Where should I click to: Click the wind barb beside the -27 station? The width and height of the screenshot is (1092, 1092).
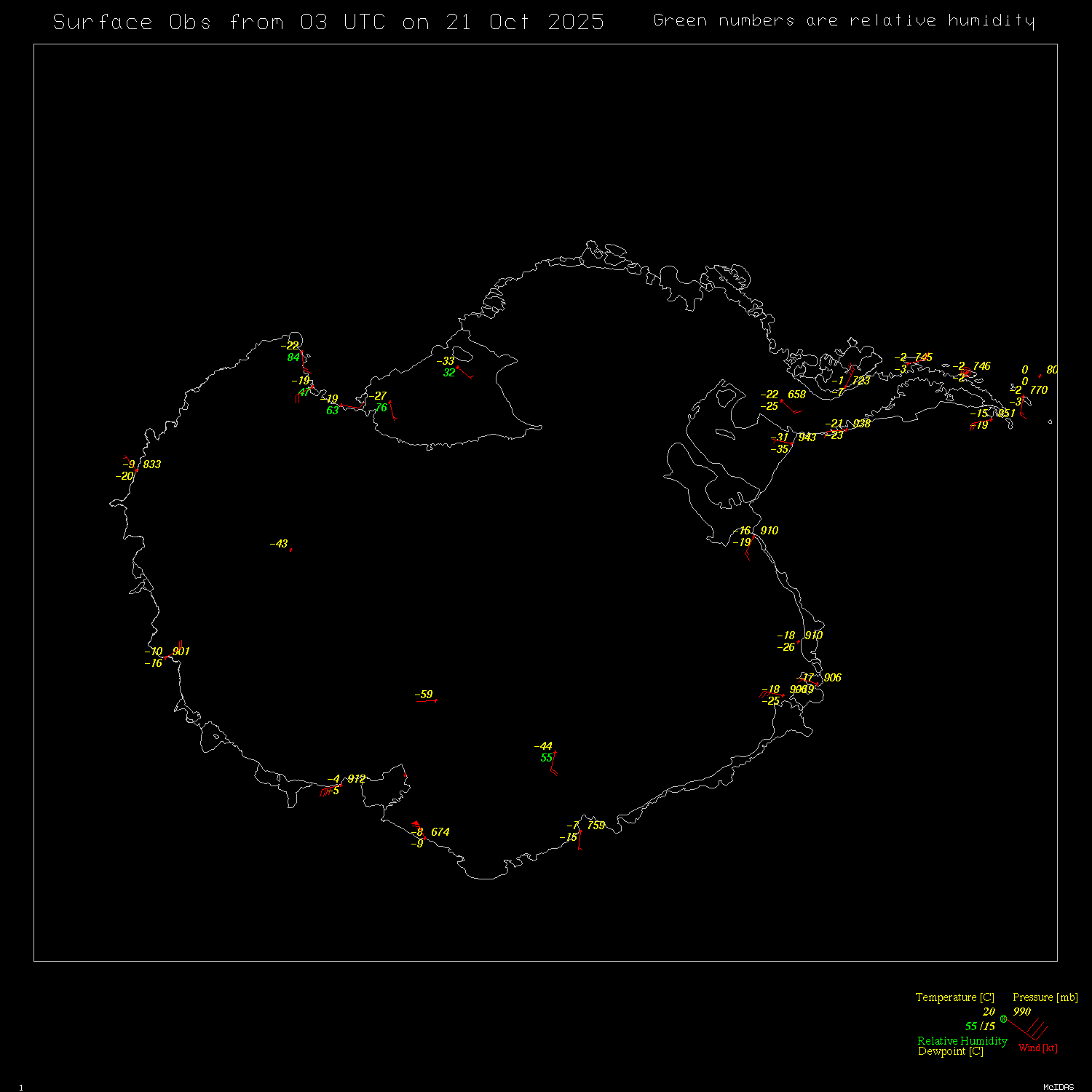click(392, 410)
